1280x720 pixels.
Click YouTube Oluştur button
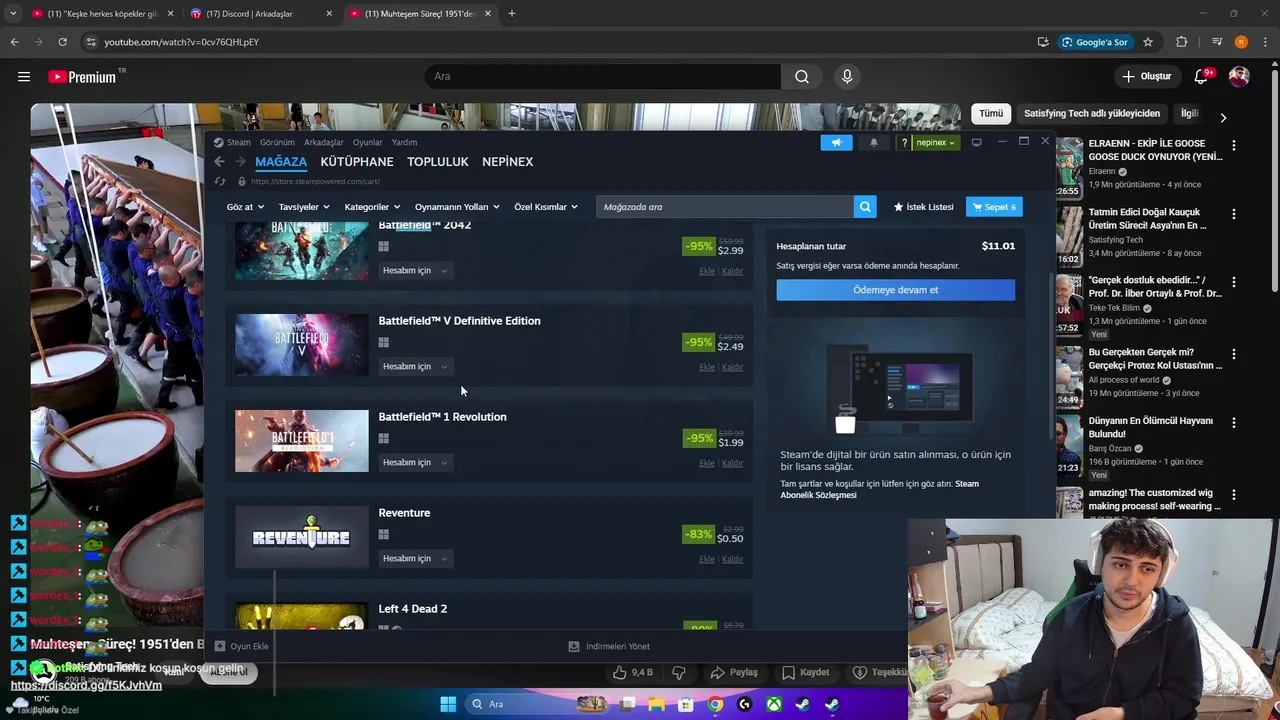point(1146,76)
